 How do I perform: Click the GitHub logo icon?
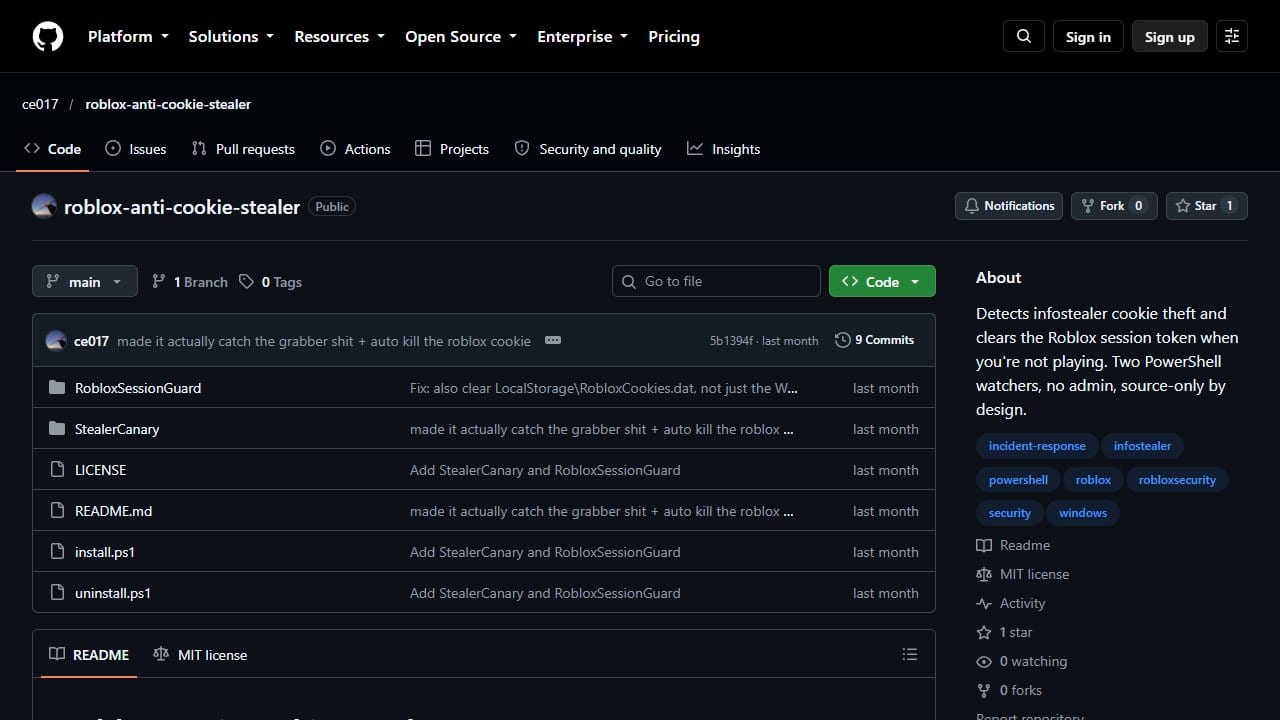(48, 37)
